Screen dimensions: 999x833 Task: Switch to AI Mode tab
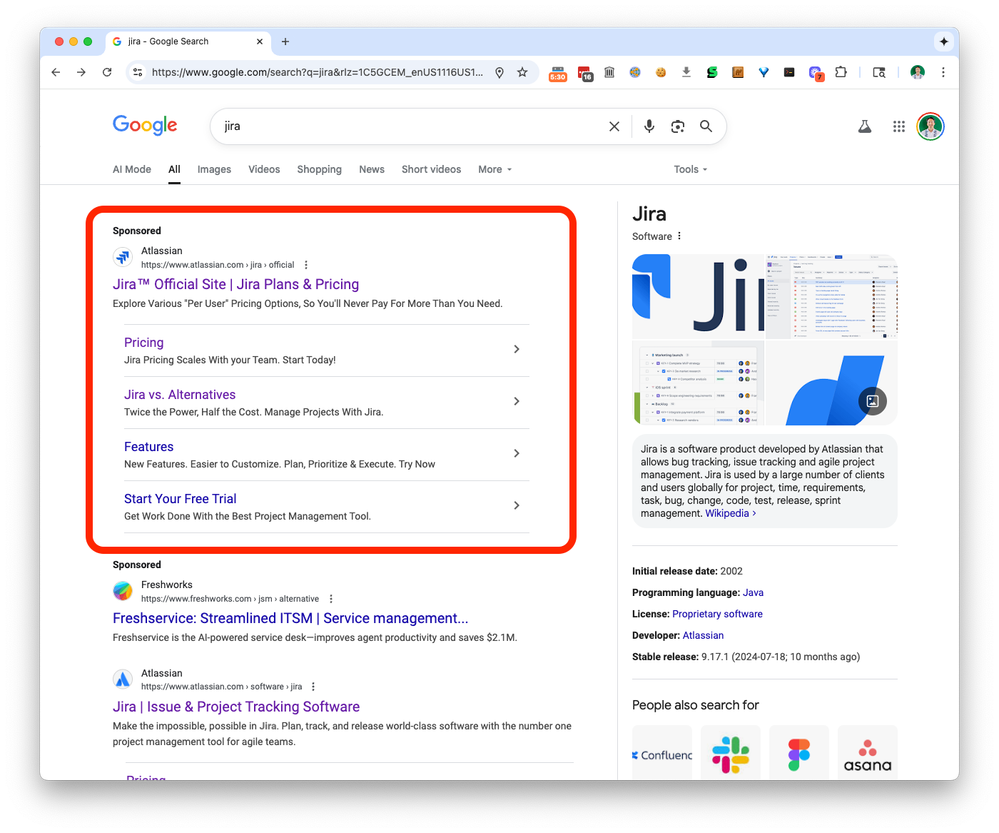click(x=132, y=170)
